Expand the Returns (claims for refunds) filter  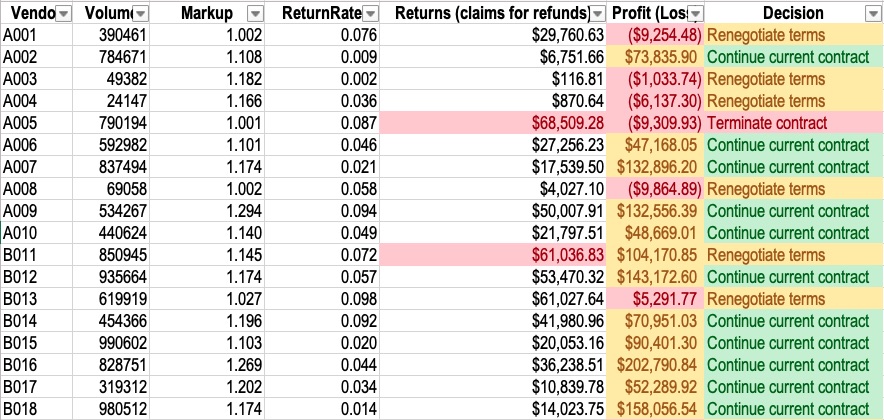coord(598,14)
